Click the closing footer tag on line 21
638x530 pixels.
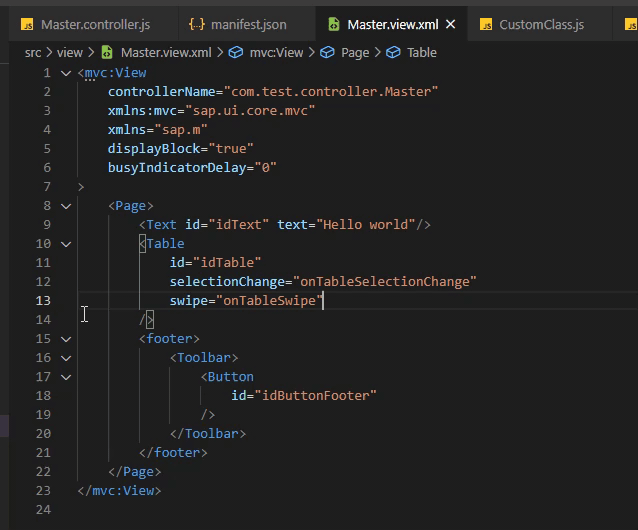coord(173,453)
